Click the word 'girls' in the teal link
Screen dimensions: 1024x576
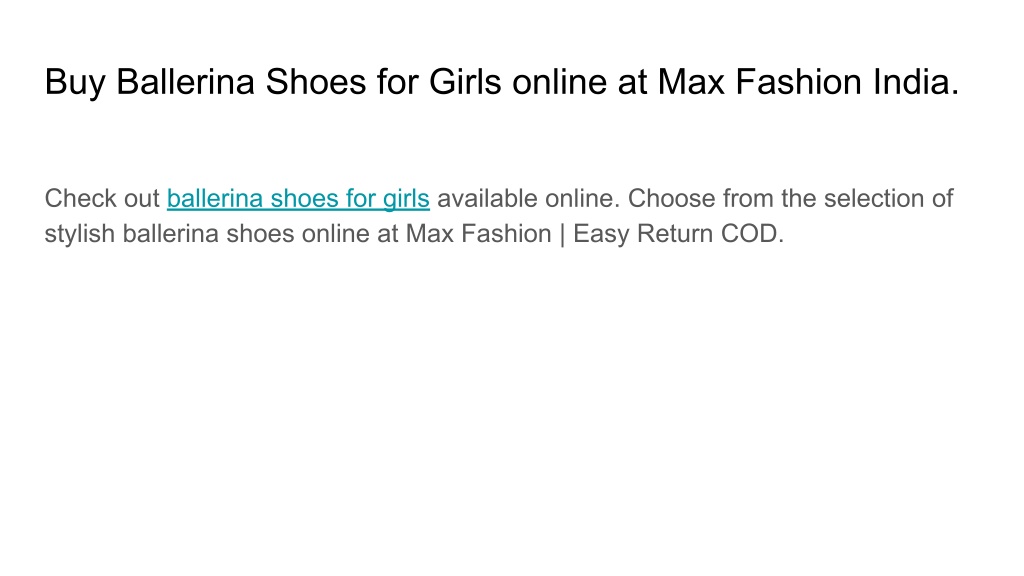pos(406,199)
